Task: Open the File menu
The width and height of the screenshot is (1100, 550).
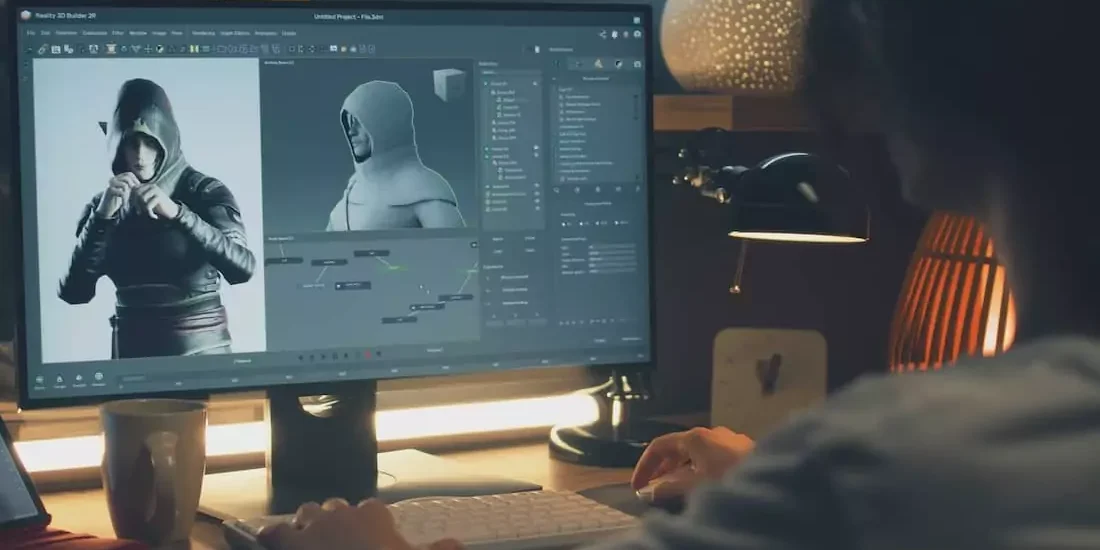Action: point(31,33)
